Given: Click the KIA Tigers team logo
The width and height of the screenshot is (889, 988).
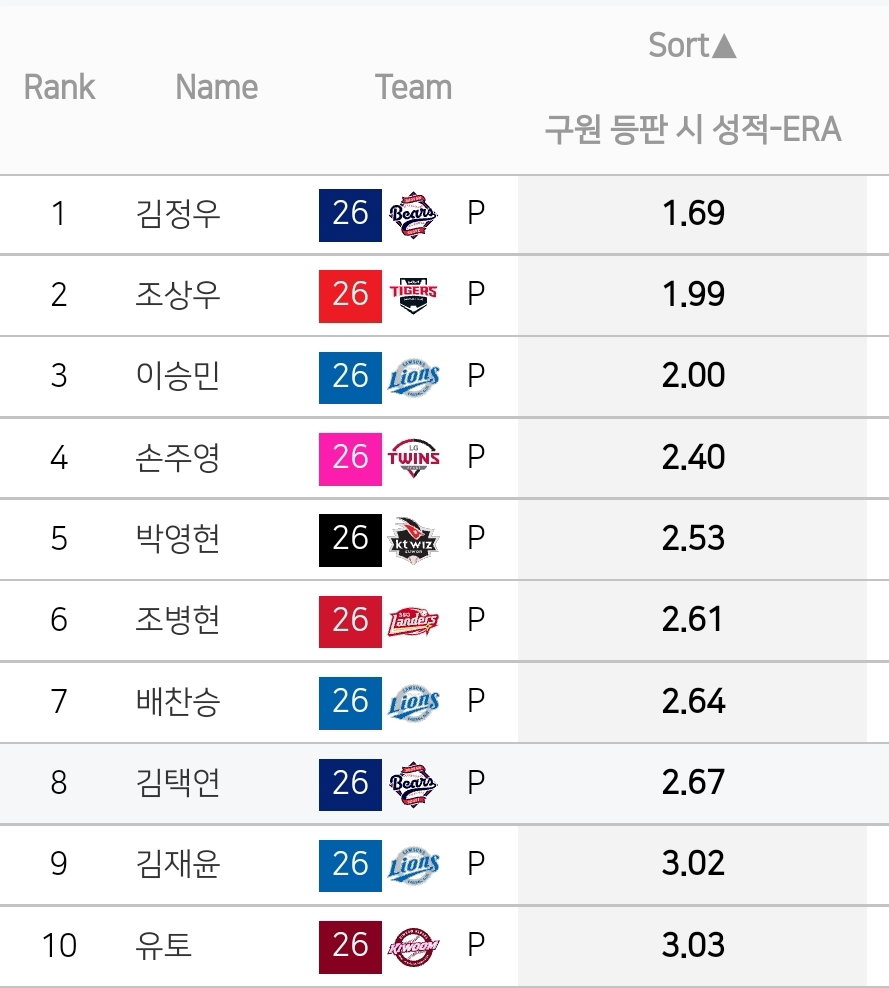Looking at the screenshot, I should point(413,296).
